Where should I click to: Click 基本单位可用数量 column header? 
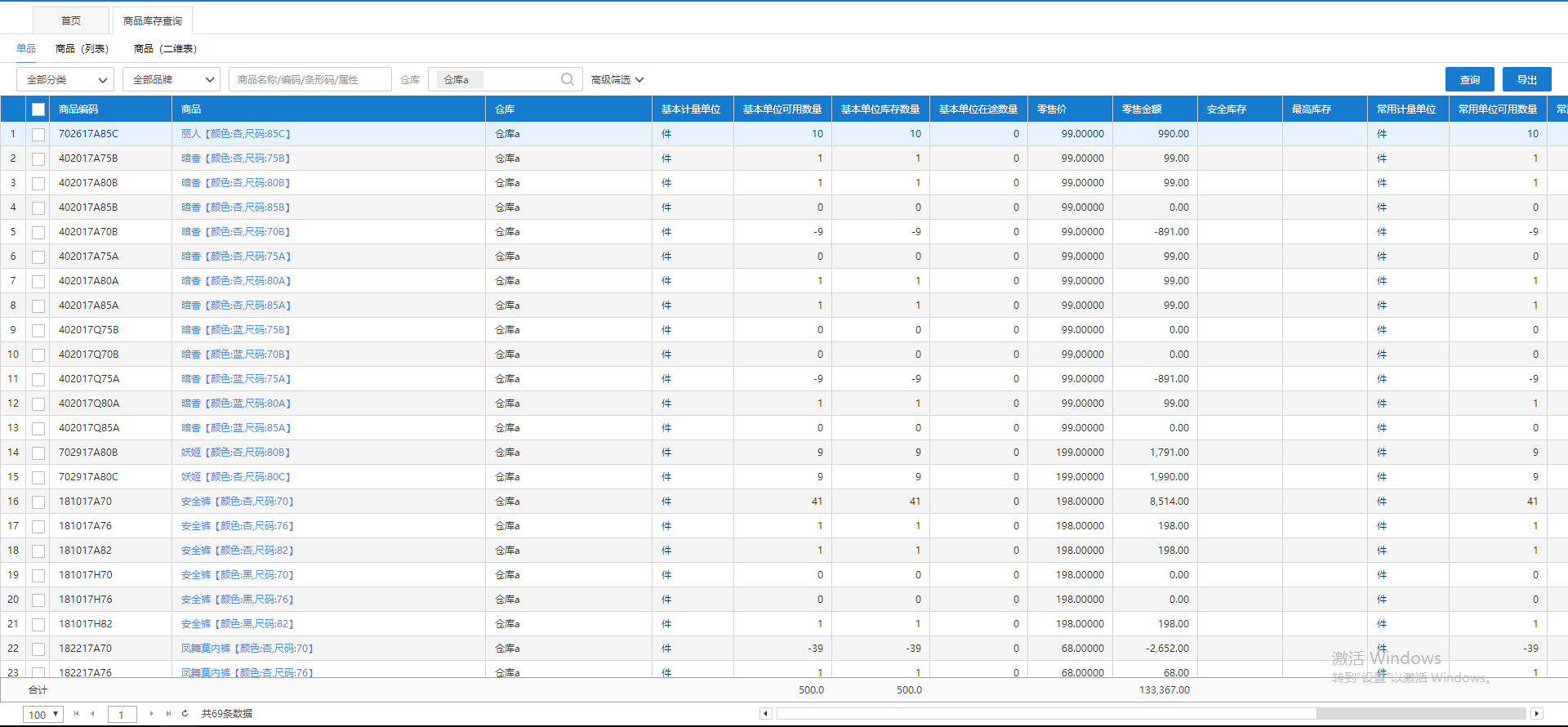[782, 109]
